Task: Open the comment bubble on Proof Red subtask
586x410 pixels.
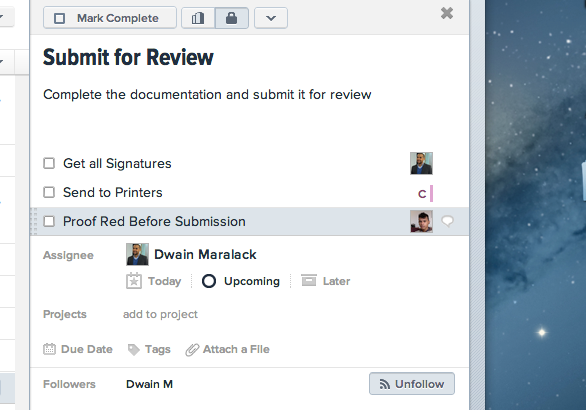Action: pos(447,221)
